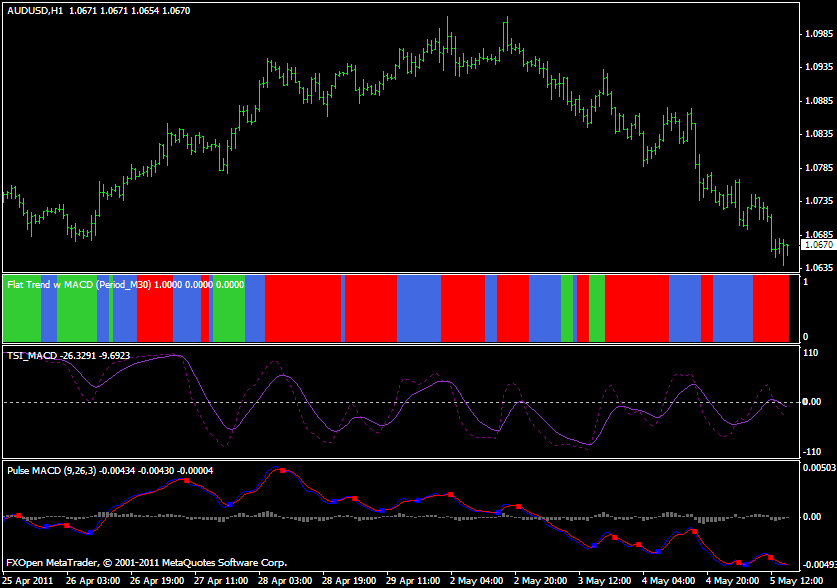Click the 1.0935 price axis value
837x588 pixels.
click(x=819, y=67)
